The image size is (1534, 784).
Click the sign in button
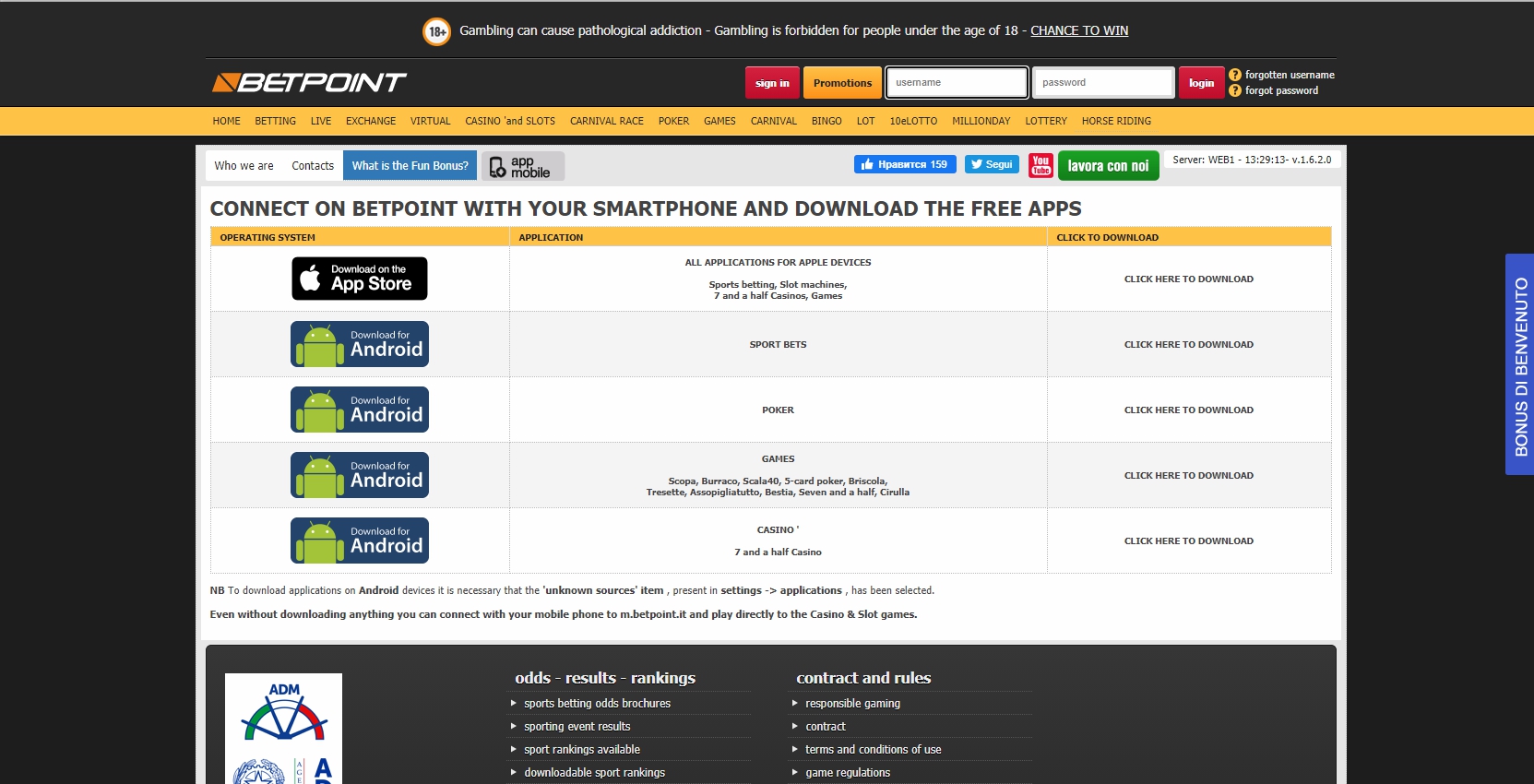[772, 83]
